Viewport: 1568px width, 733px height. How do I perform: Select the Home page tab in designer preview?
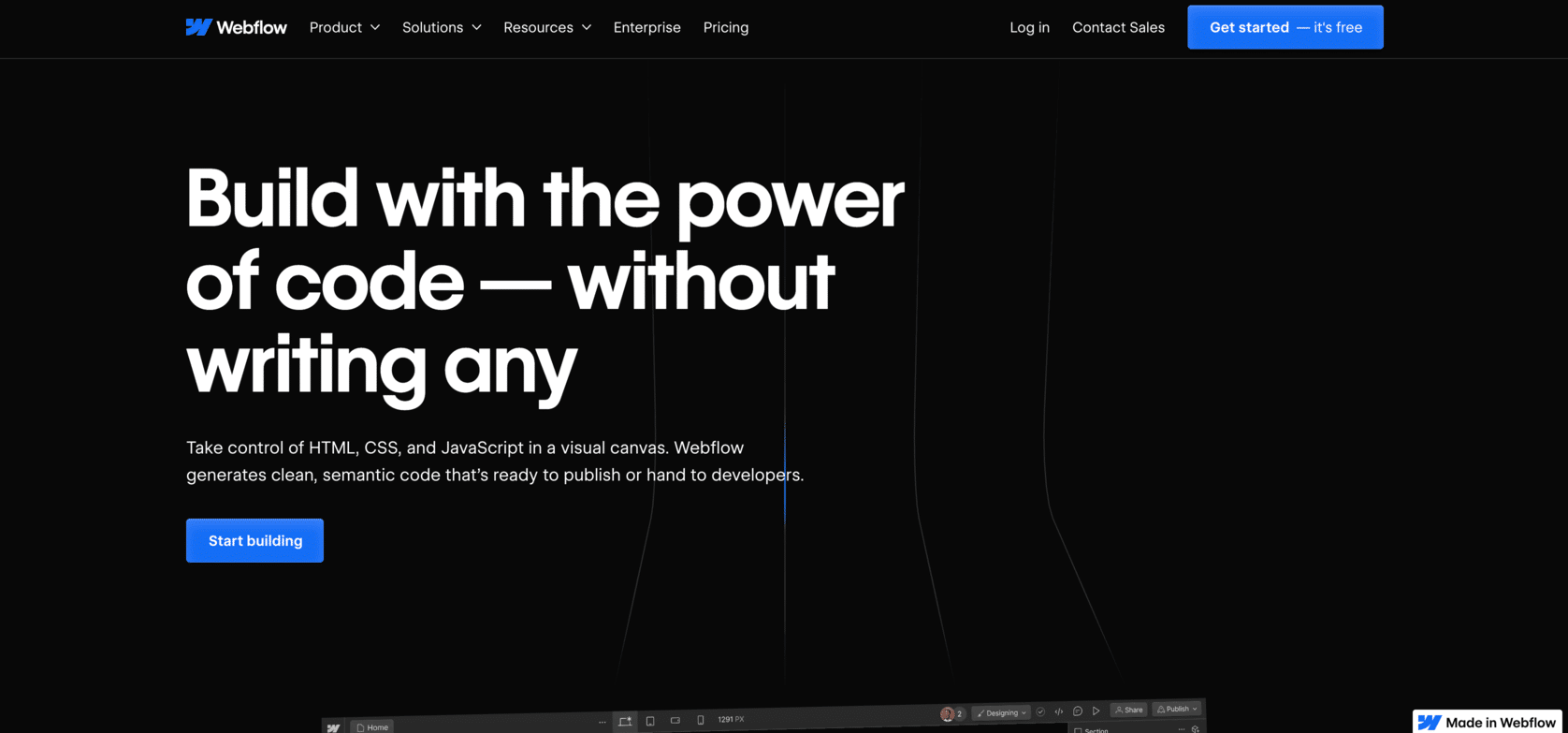click(x=372, y=727)
